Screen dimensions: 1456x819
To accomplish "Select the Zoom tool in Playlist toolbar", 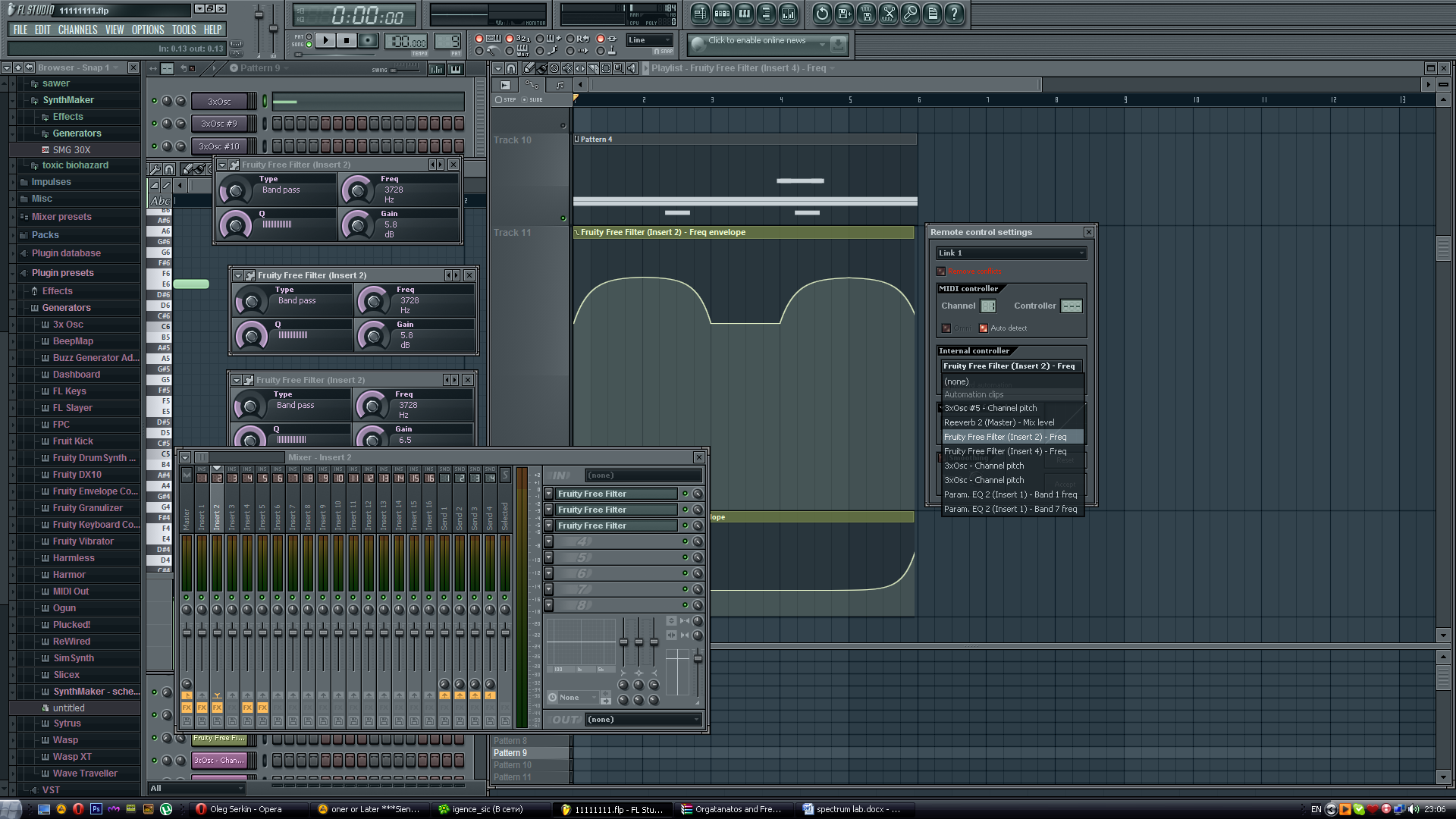I will [619, 68].
